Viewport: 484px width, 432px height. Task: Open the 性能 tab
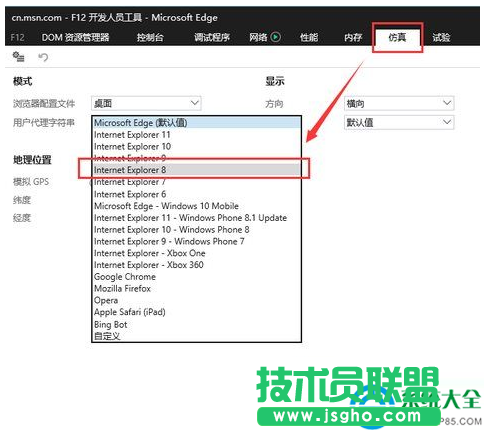(309, 37)
